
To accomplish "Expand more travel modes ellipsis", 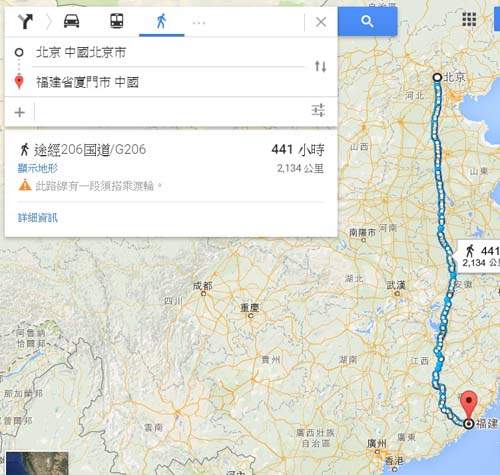I will (199, 23).
